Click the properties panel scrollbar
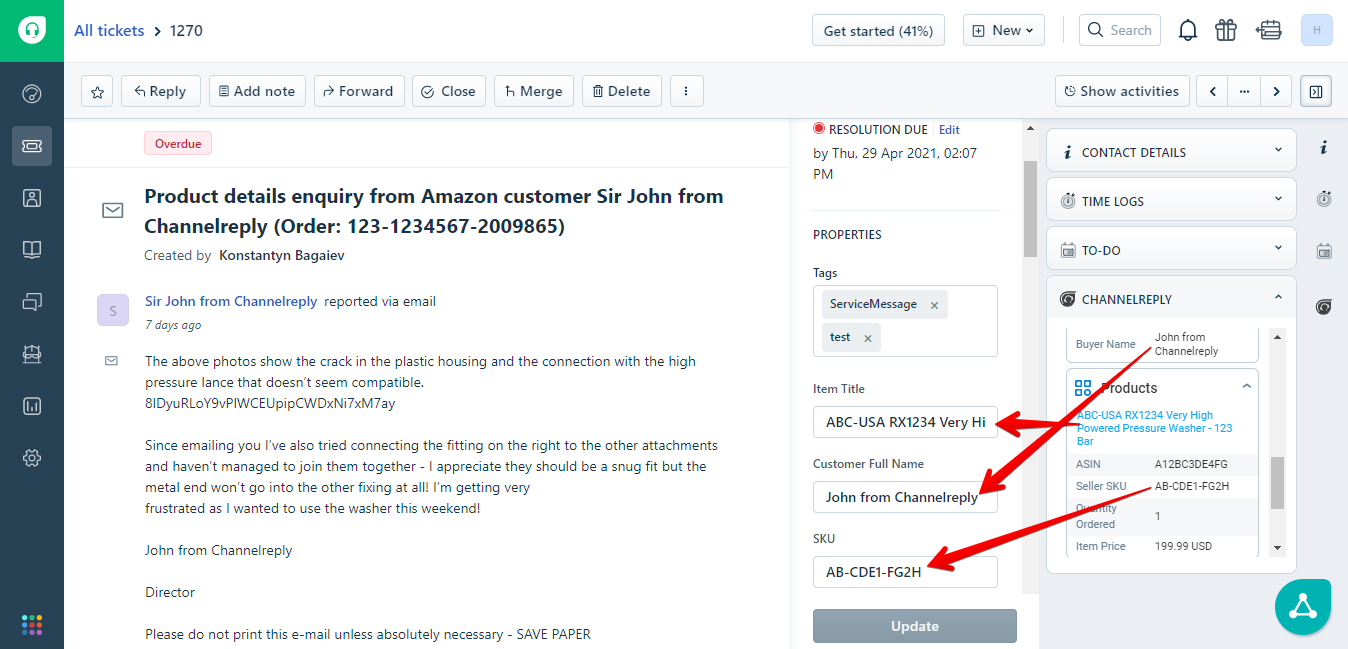This screenshot has height=649, width=1348. [1030, 207]
